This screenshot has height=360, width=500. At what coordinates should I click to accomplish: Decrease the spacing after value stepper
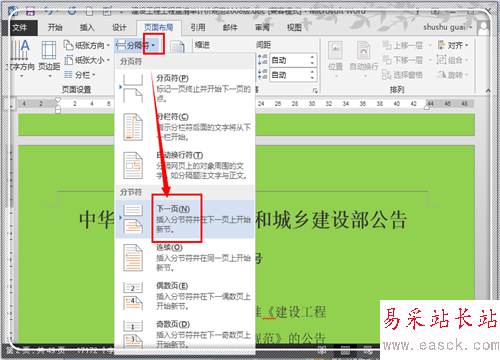point(312,78)
